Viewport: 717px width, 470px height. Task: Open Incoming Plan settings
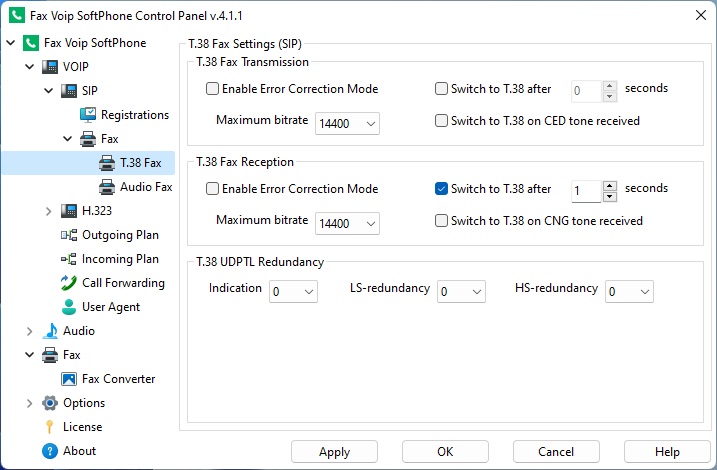[x=120, y=259]
